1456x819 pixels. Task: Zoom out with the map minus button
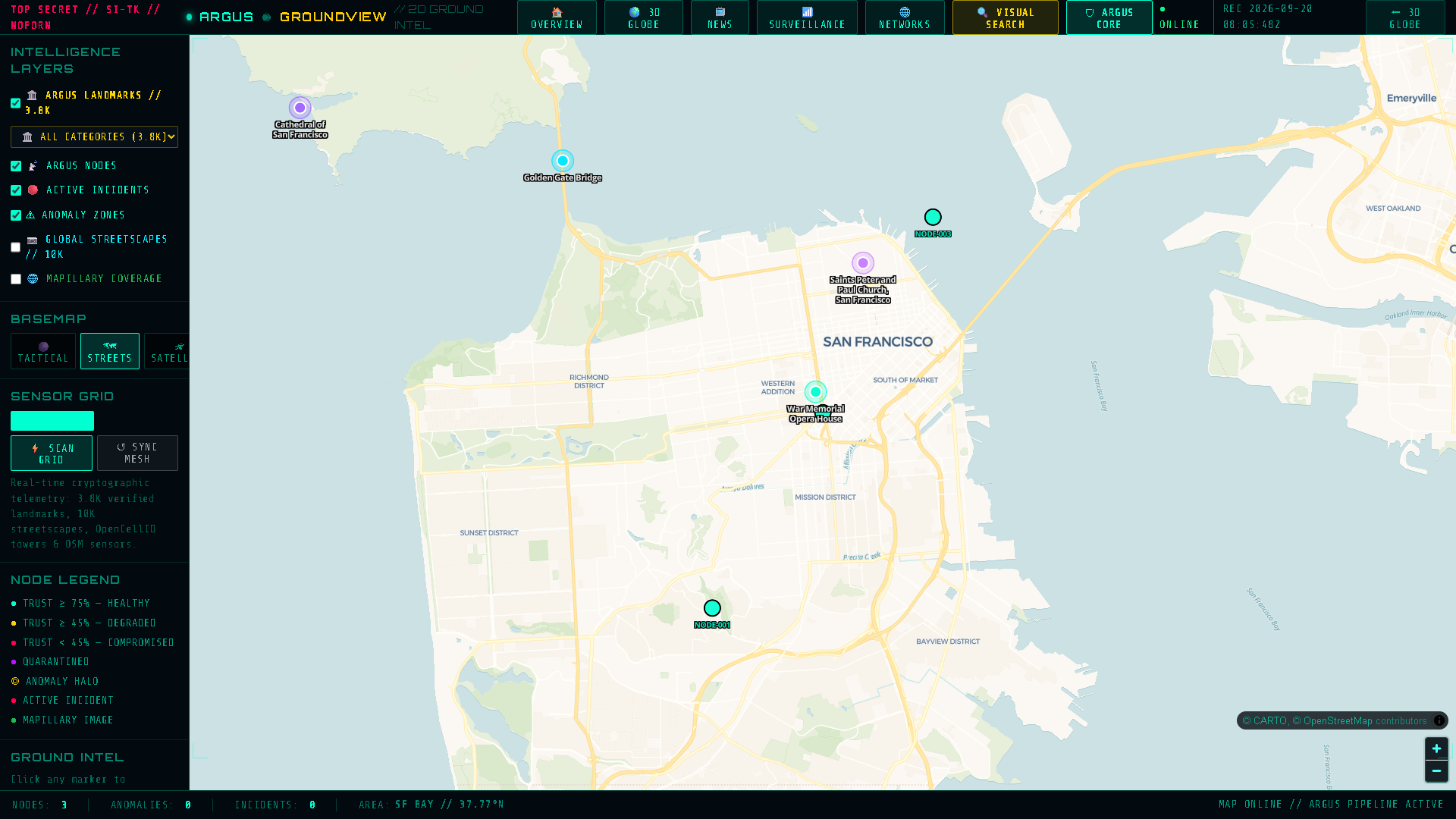[1436, 770]
